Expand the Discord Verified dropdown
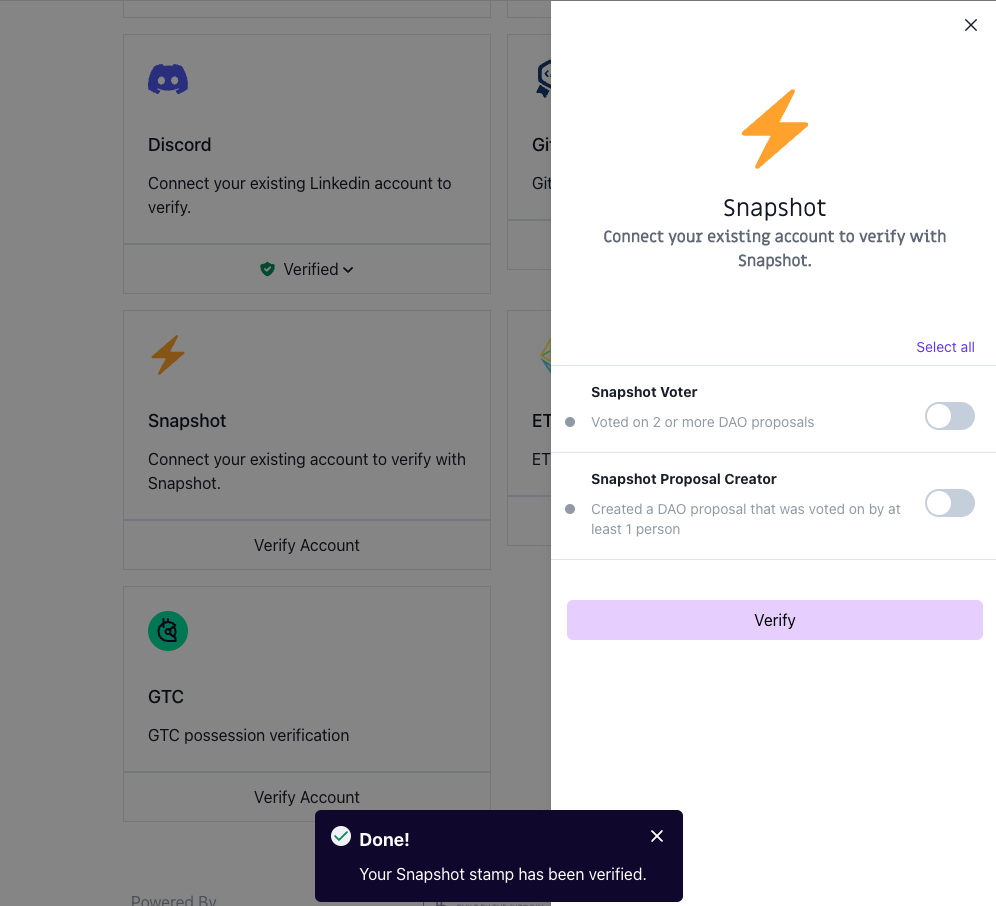 click(x=348, y=270)
